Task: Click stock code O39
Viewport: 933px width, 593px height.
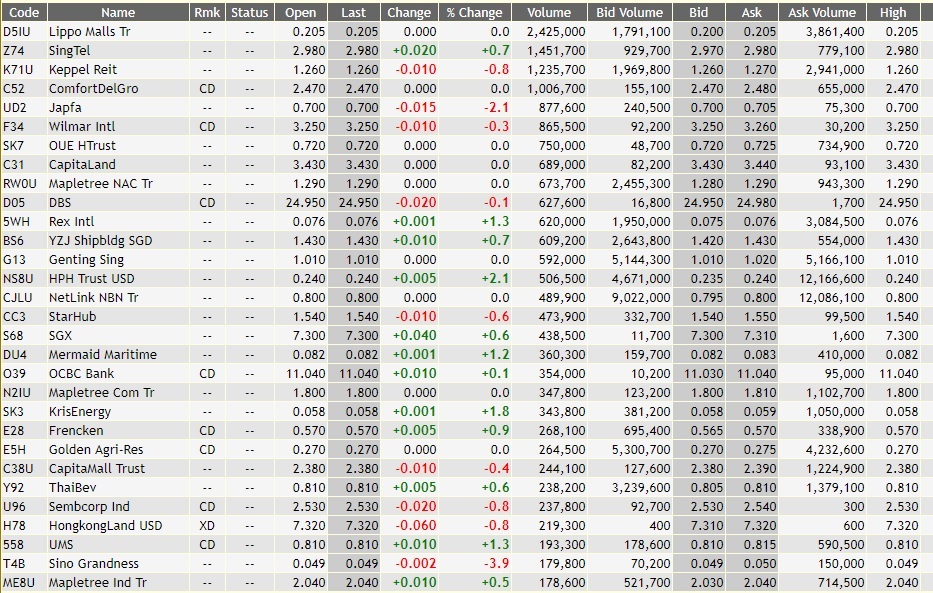Action: coord(14,374)
